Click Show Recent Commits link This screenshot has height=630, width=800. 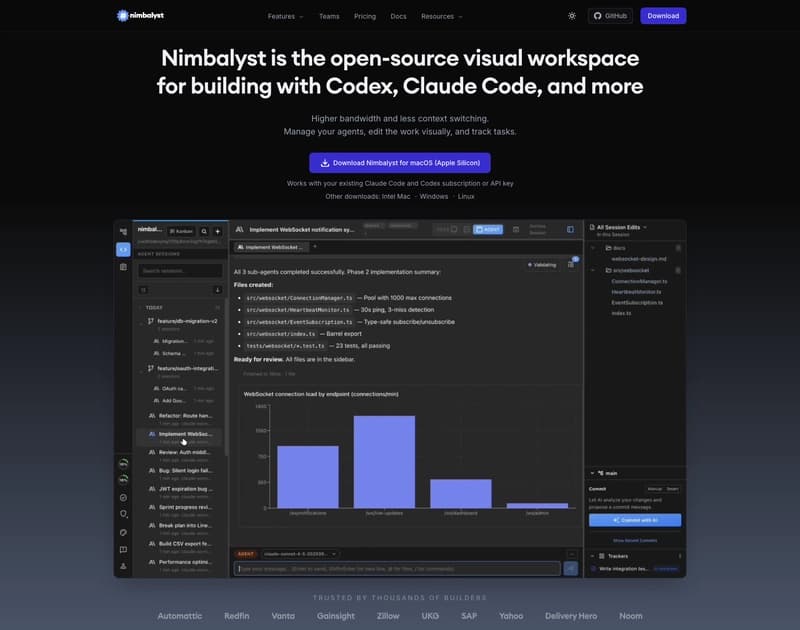click(x=635, y=540)
